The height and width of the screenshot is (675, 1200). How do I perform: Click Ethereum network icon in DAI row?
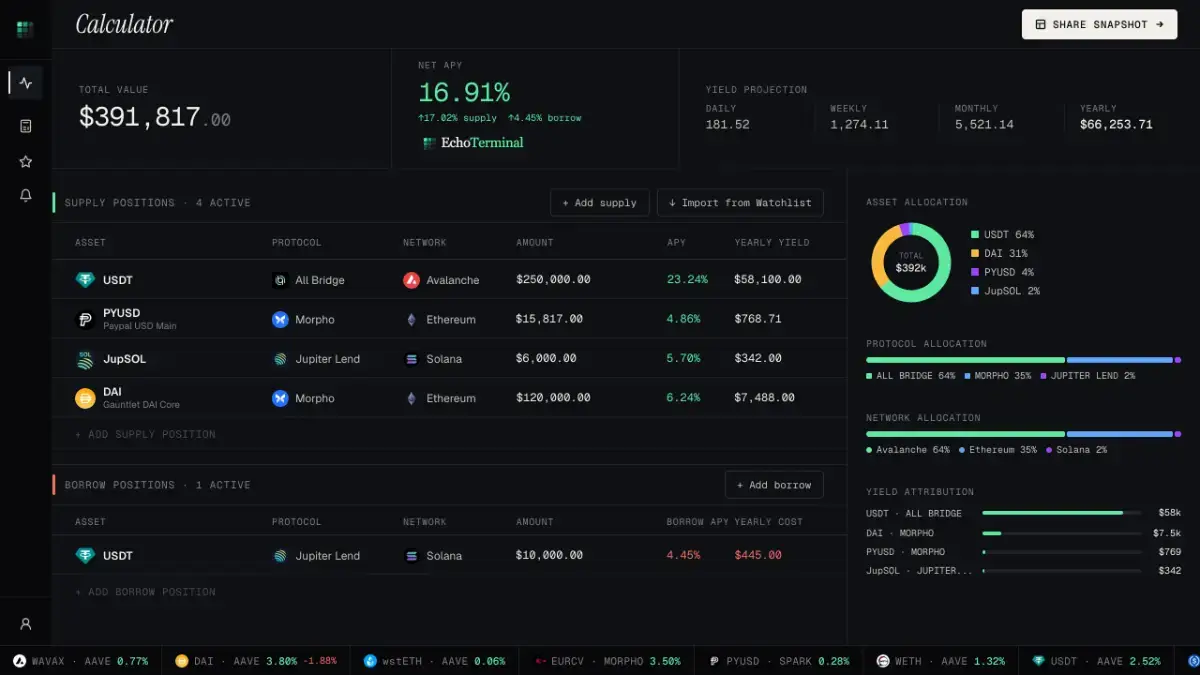pos(411,398)
